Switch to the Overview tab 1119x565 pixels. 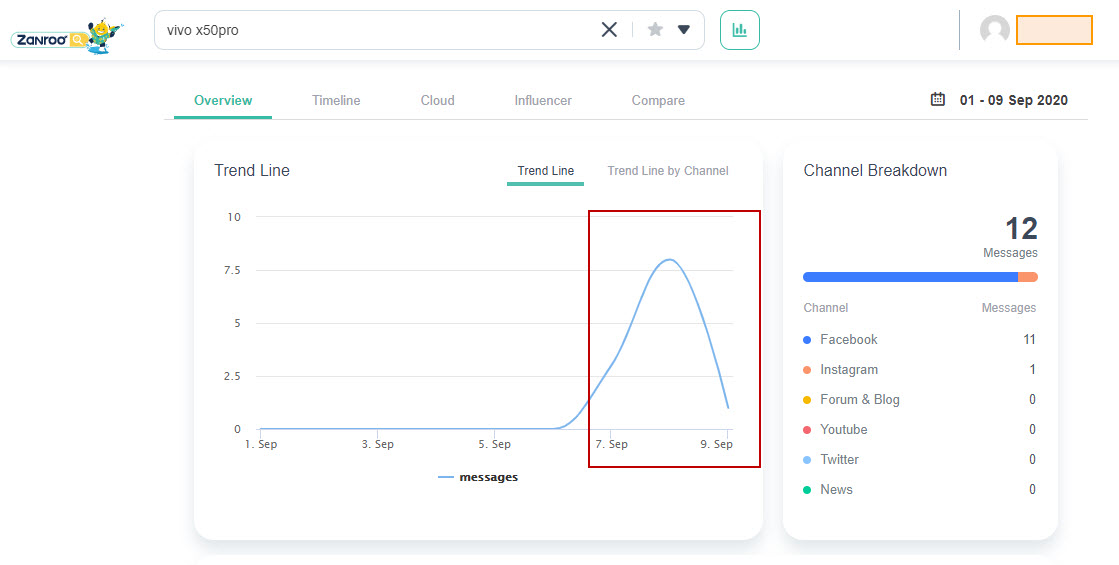[x=223, y=101]
